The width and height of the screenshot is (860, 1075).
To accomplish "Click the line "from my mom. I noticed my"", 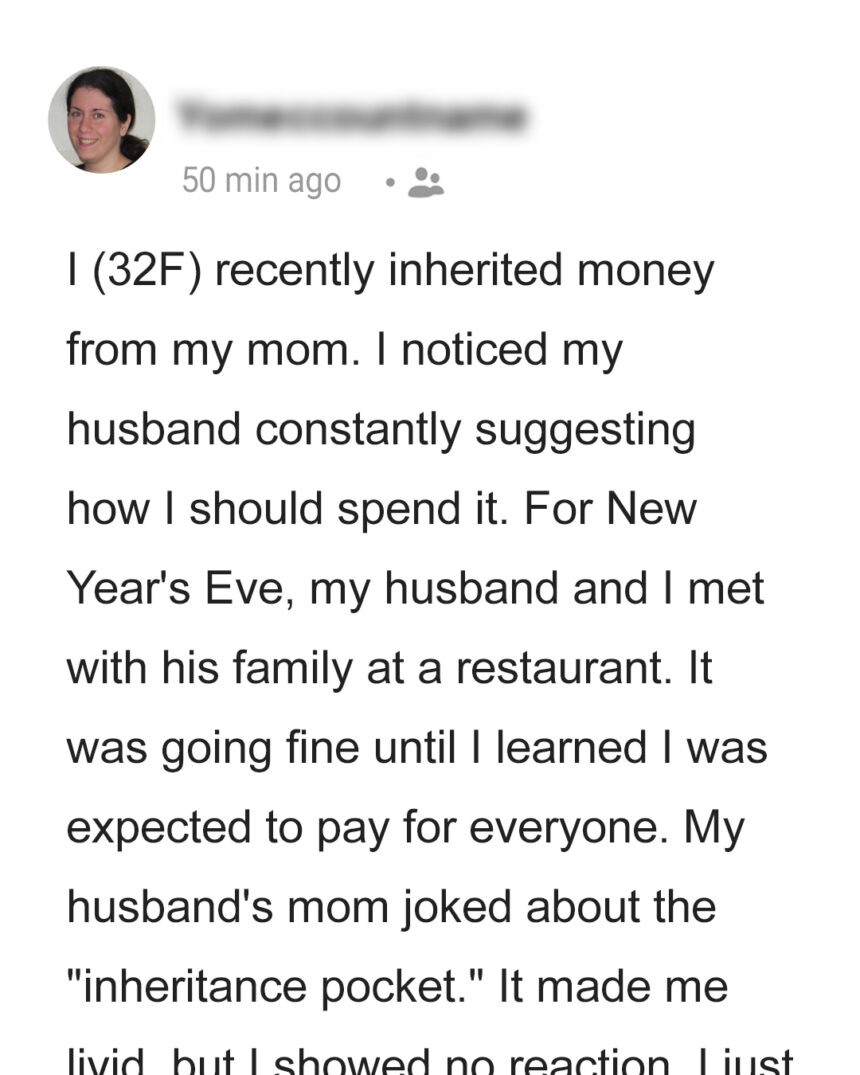I will coord(345,350).
